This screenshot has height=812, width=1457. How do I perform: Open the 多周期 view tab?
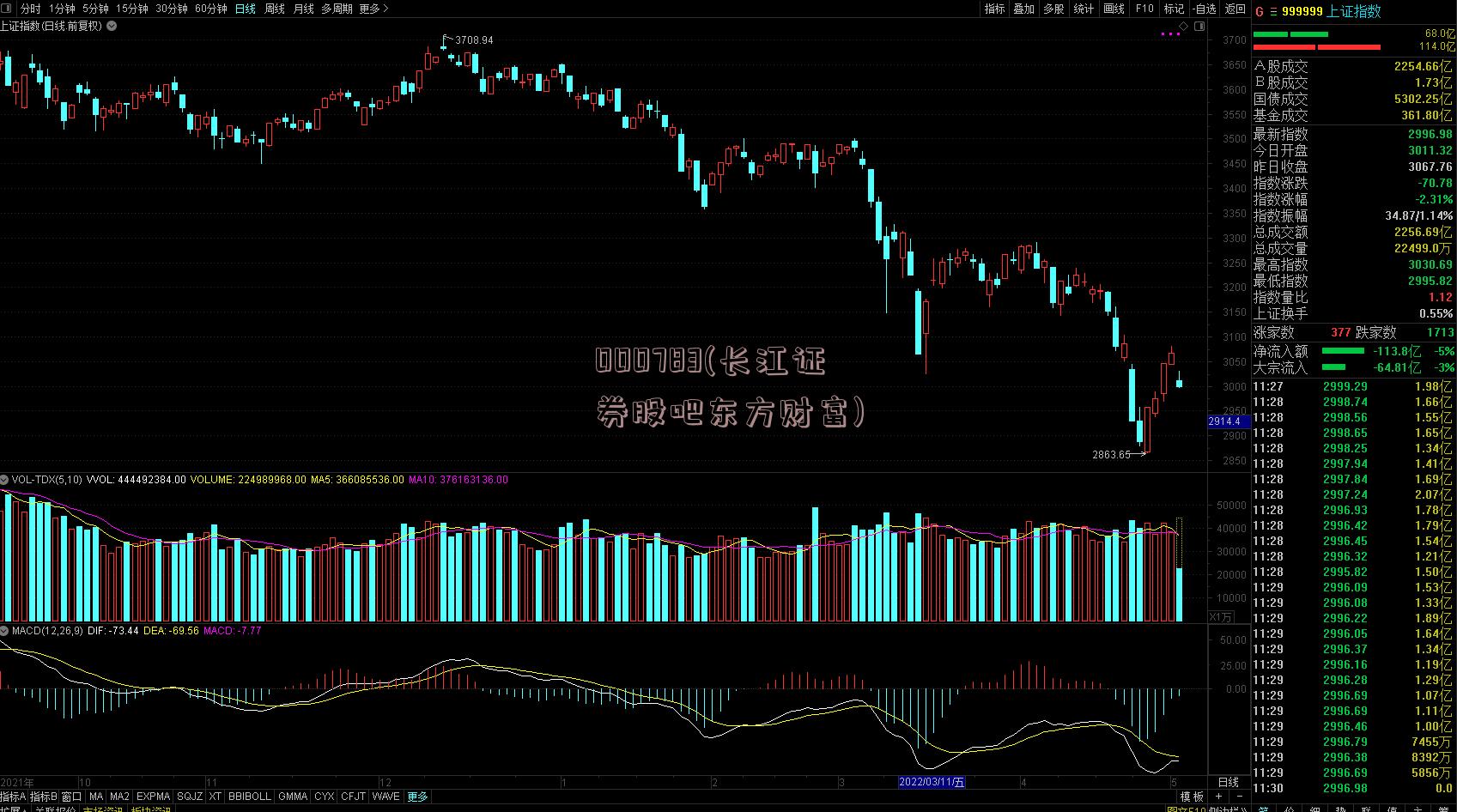coord(337,9)
